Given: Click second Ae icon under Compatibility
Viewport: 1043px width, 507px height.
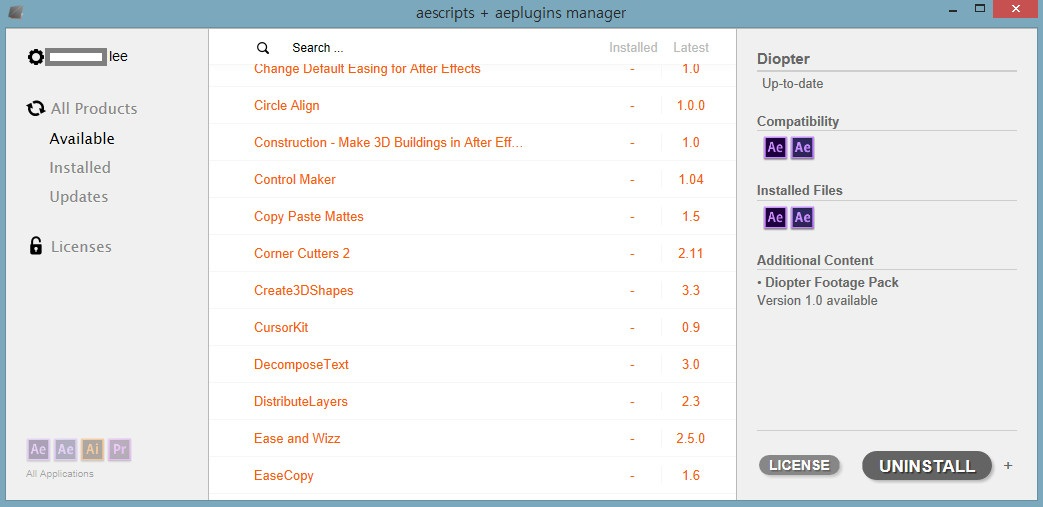Looking at the screenshot, I should click(x=802, y=147).
